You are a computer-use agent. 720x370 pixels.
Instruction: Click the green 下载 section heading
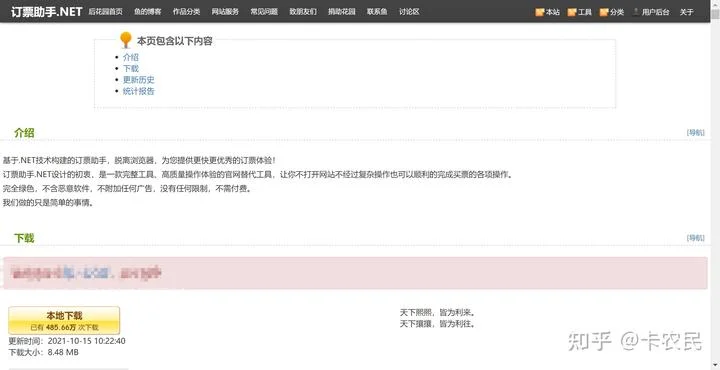pyautogui.click(x=24, y=238)
